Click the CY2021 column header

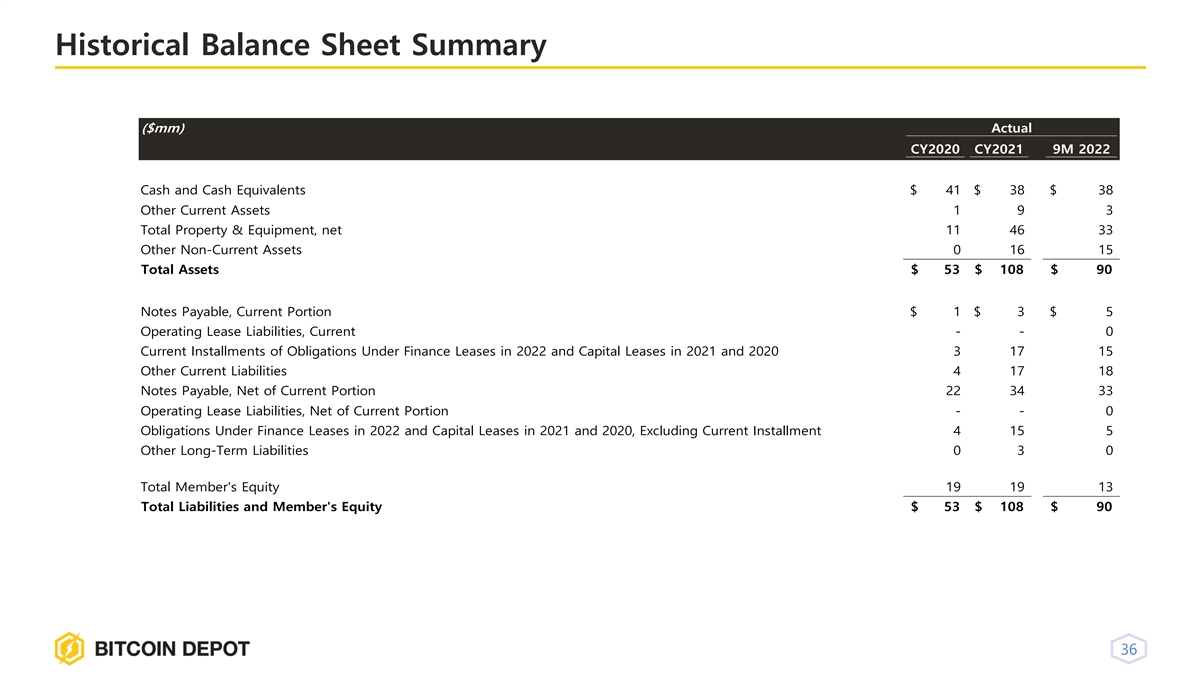coord(998,150)
